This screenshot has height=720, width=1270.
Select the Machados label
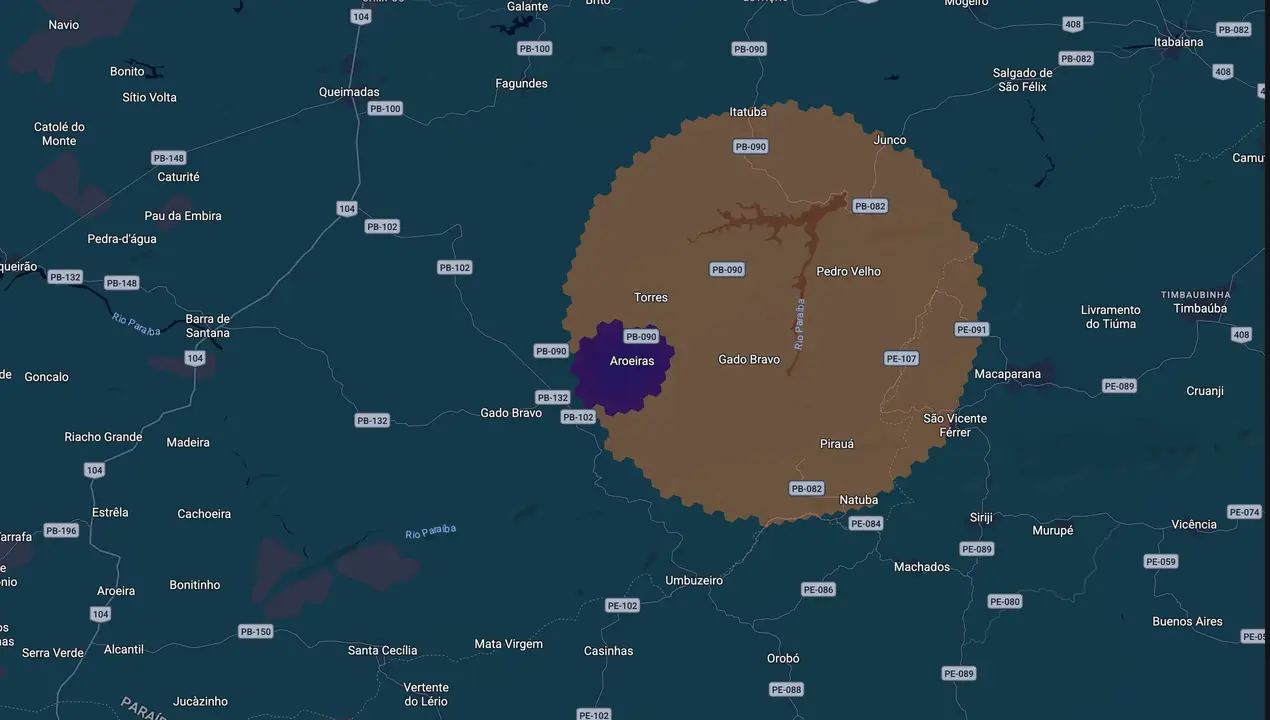coord(922,567)
